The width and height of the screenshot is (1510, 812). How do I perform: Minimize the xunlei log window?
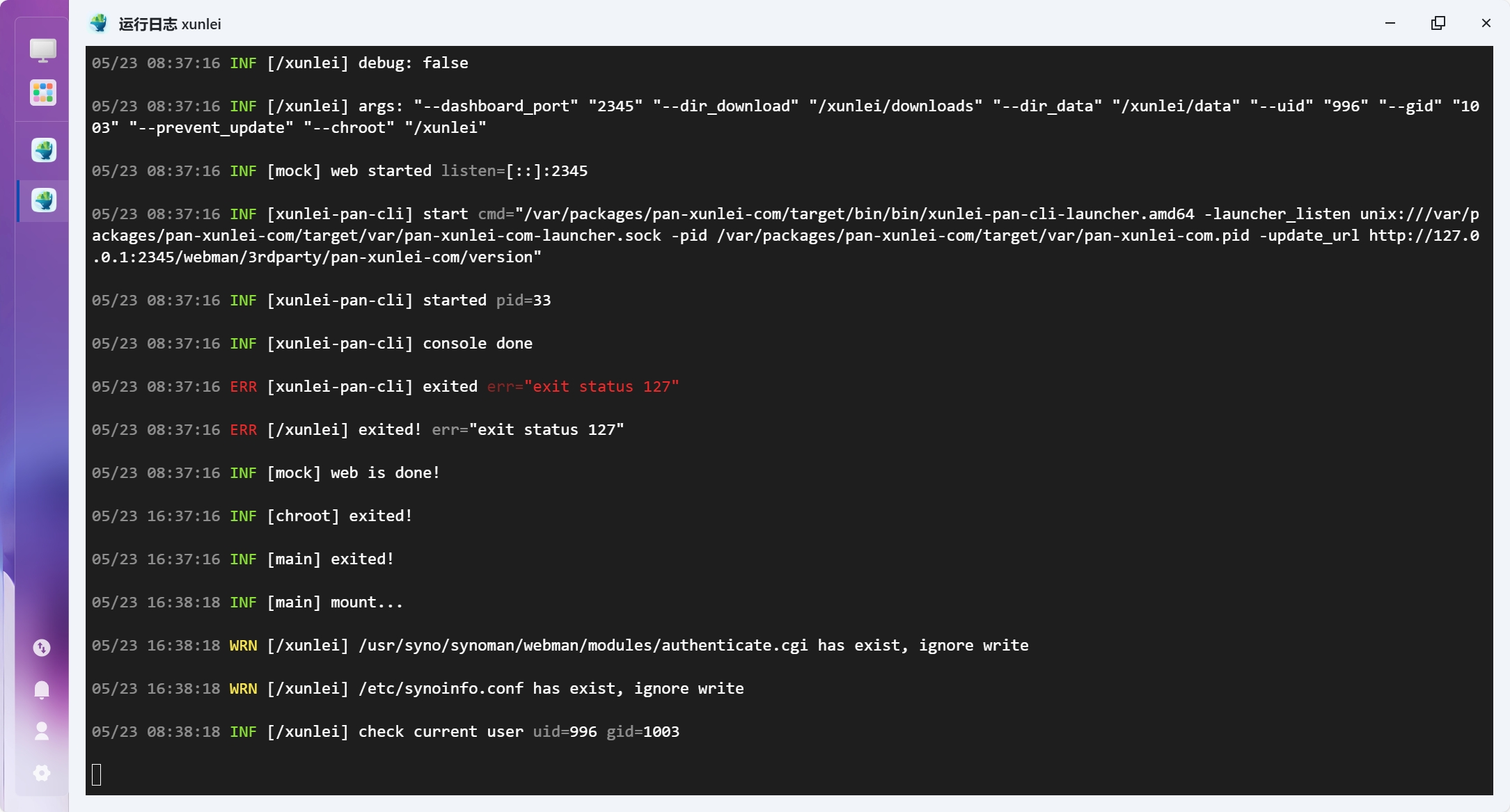click(1390, 23)
